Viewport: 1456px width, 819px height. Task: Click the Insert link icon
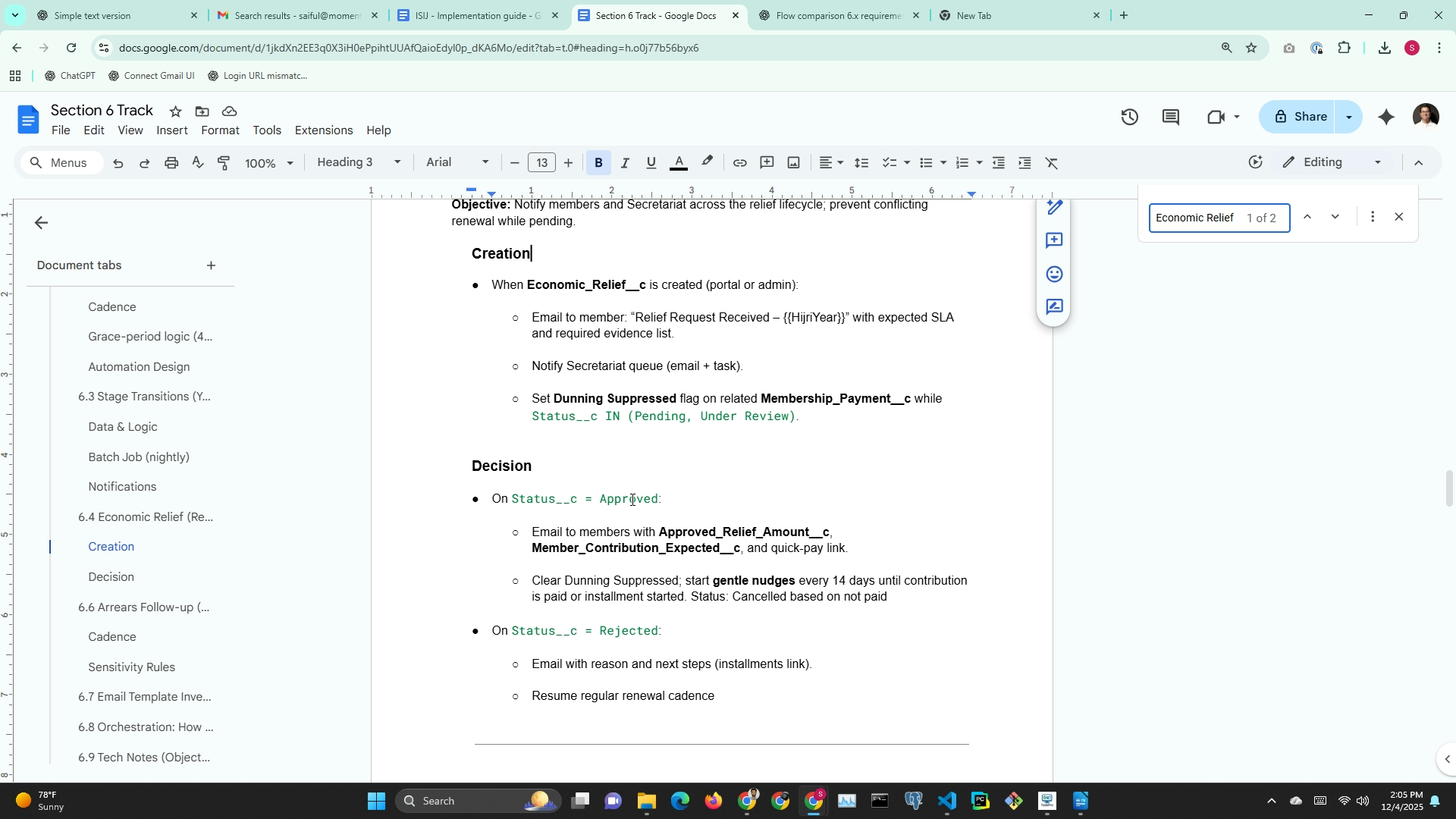tap(739, 163)
